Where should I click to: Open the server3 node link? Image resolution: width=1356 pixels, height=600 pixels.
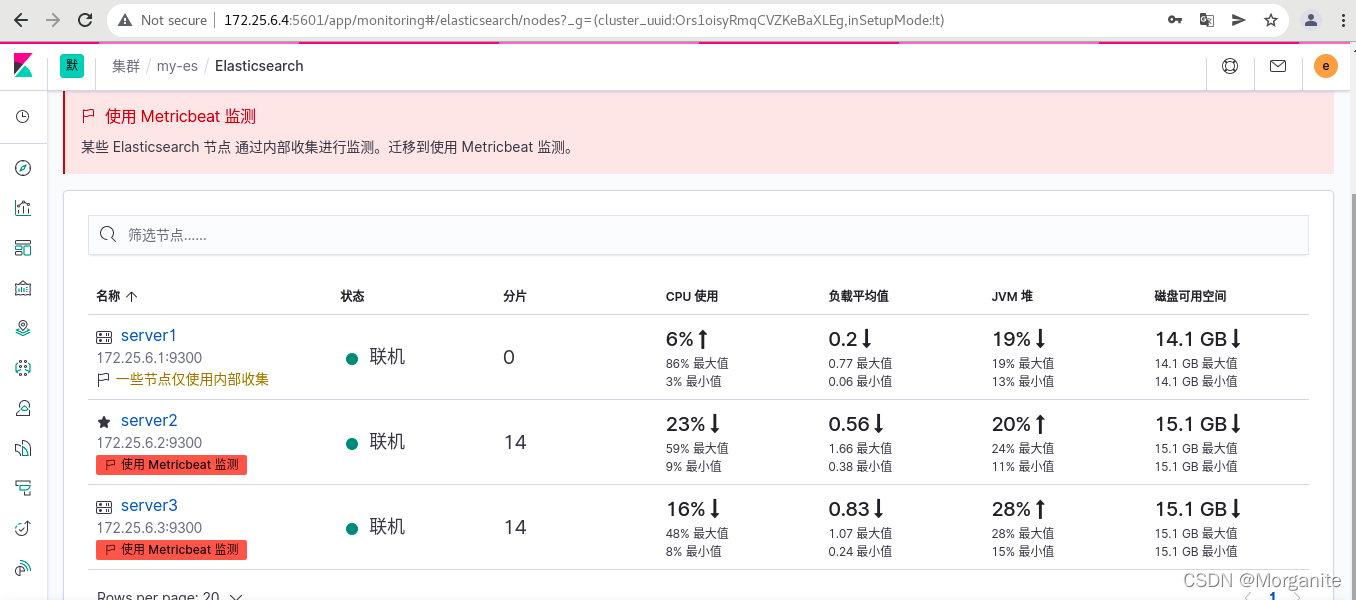click(148, 506)
